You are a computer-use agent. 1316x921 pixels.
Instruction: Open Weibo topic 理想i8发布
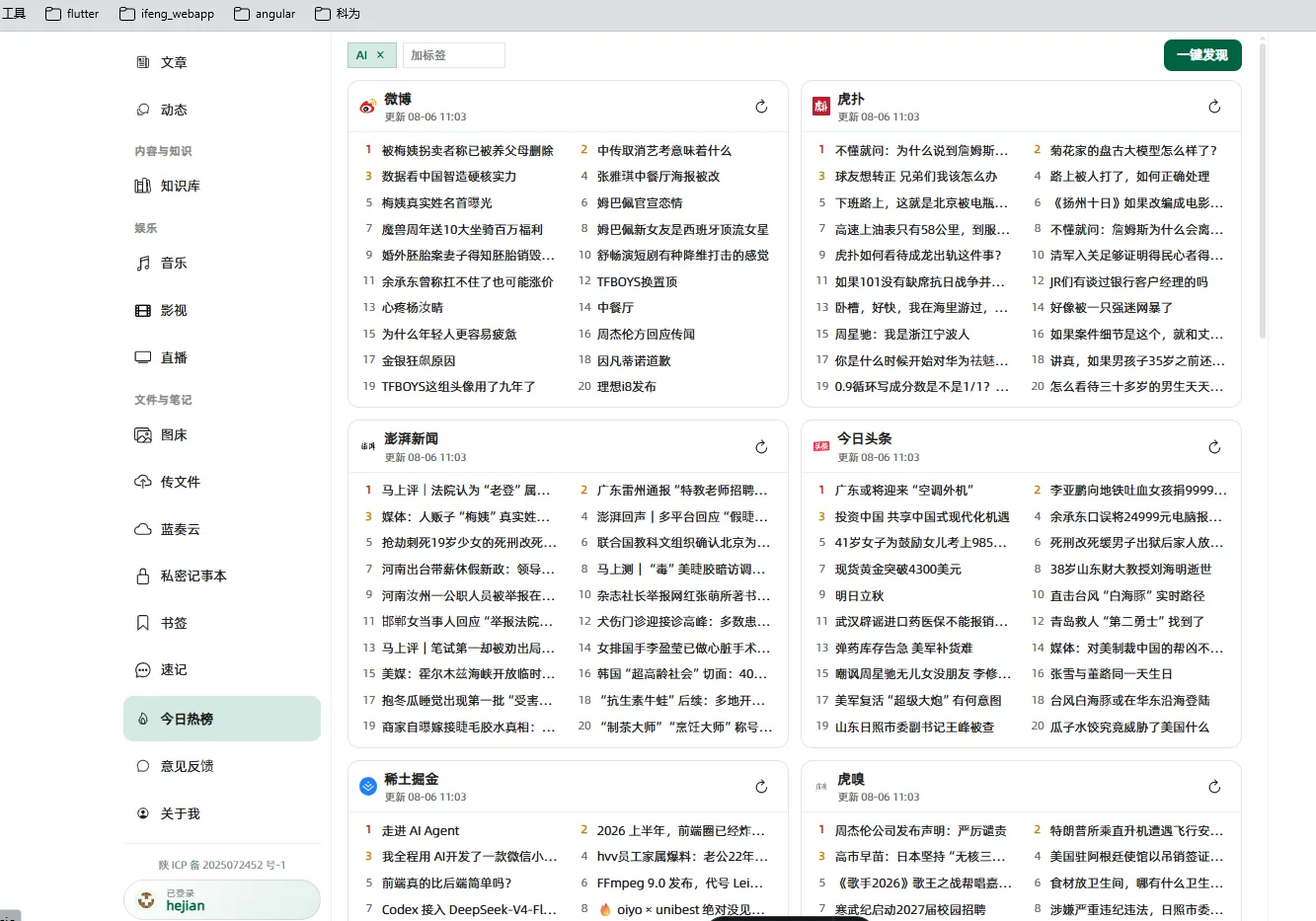point(626,386)
